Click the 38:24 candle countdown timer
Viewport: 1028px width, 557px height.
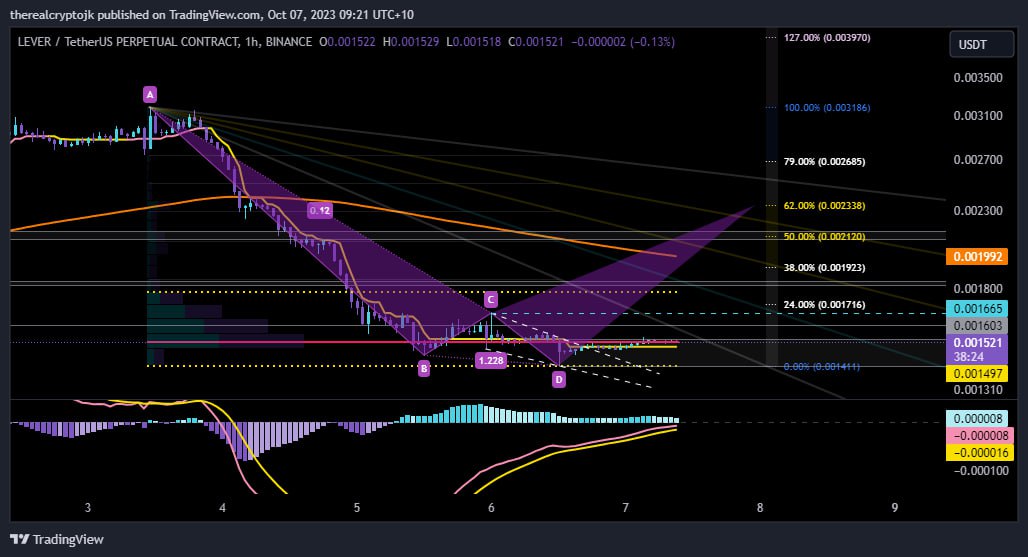969,357
